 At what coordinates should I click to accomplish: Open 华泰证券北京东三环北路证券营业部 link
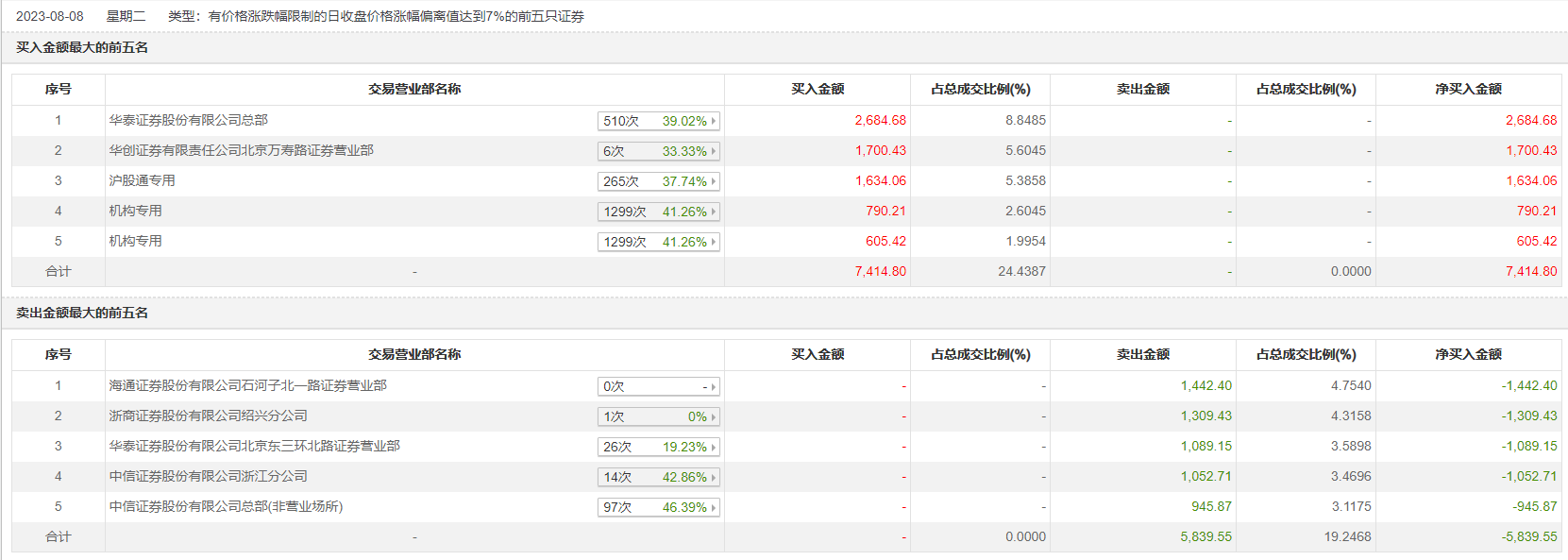click(x=254, y=446)
